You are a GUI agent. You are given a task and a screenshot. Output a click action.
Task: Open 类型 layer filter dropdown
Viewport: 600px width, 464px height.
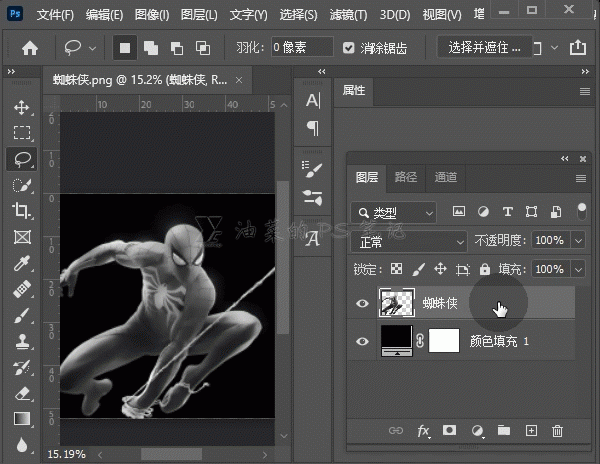click(394, 213)
